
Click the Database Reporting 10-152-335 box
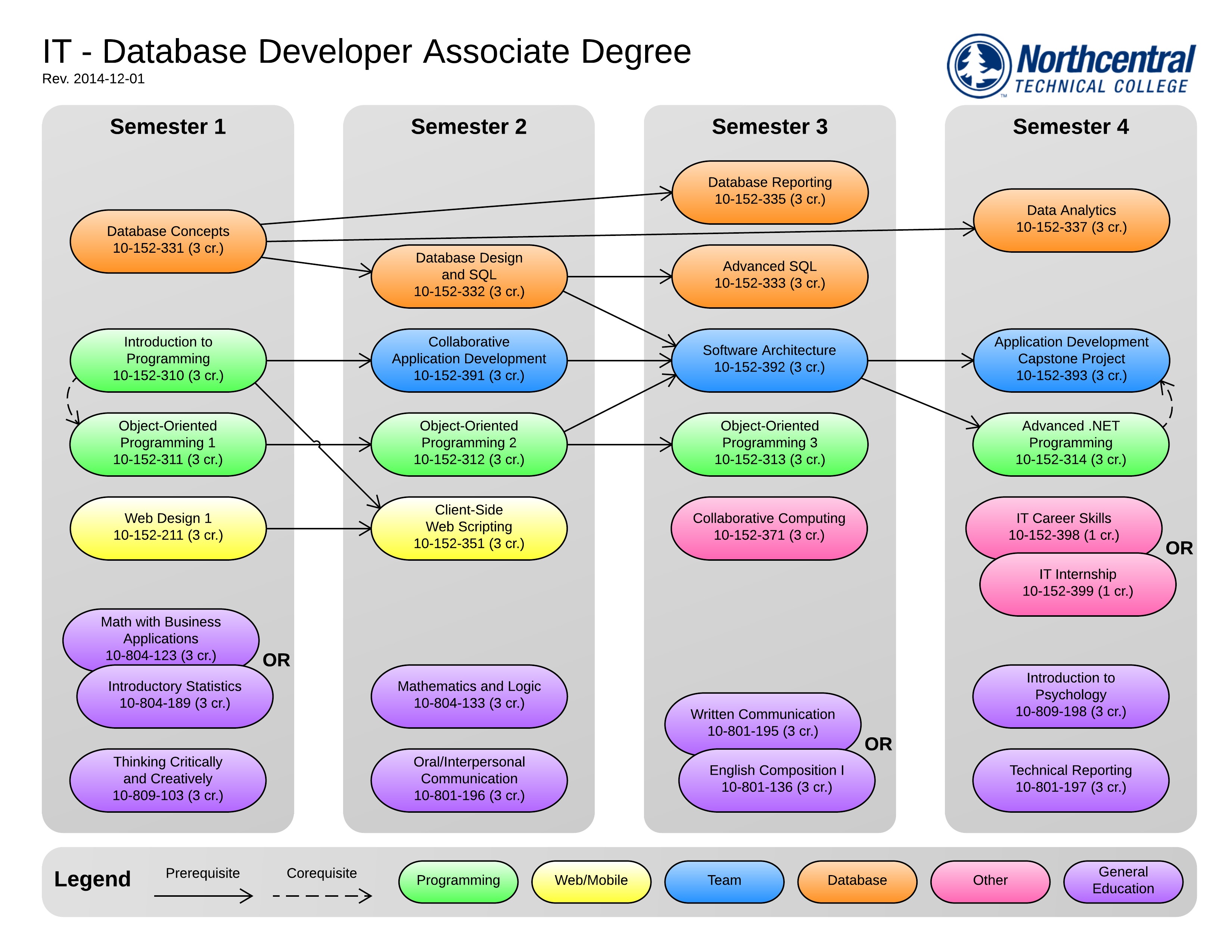pos(769,192)
